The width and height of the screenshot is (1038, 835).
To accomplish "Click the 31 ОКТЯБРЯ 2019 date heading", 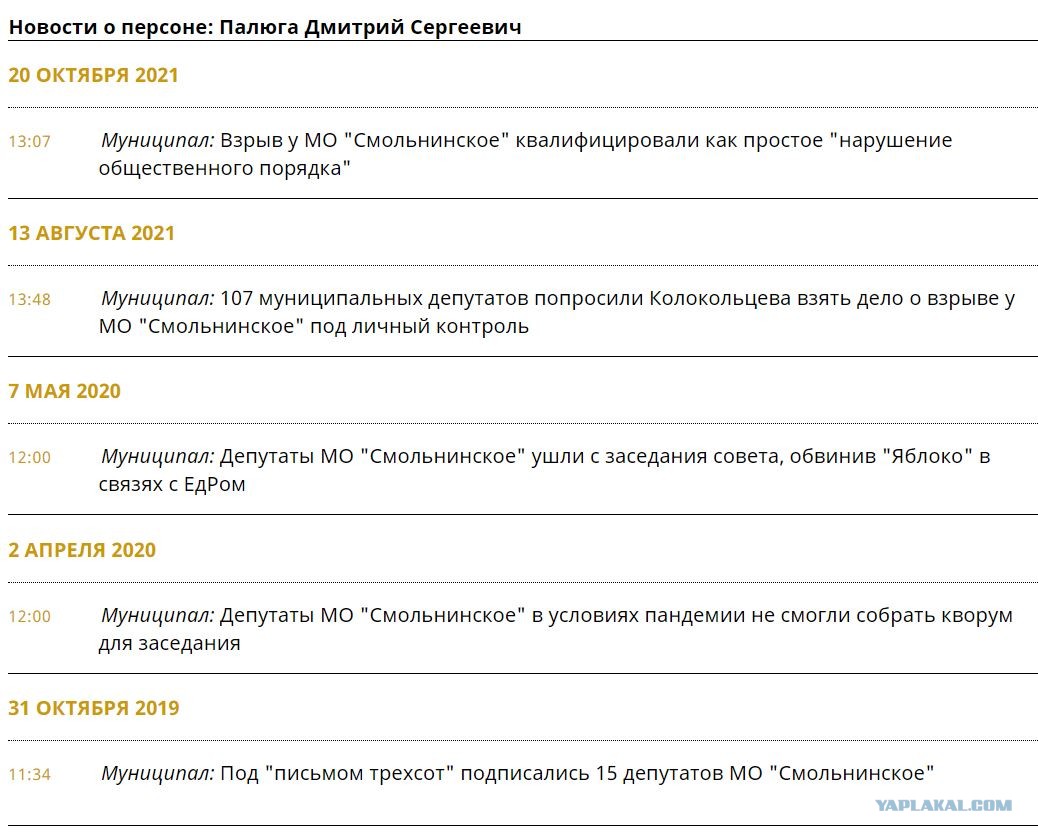I will click(x=93, y=709).
